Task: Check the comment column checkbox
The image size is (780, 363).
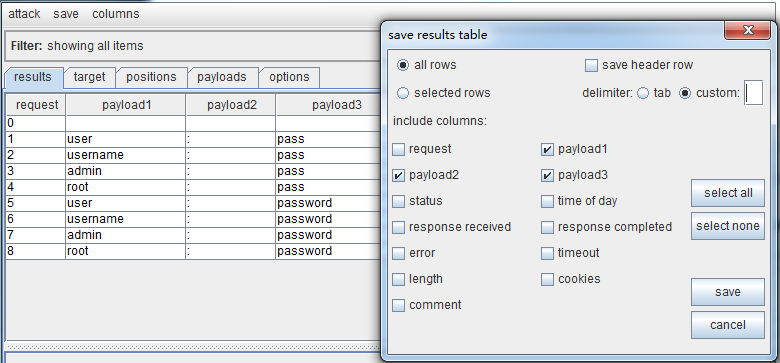Action: pos(398,305)
